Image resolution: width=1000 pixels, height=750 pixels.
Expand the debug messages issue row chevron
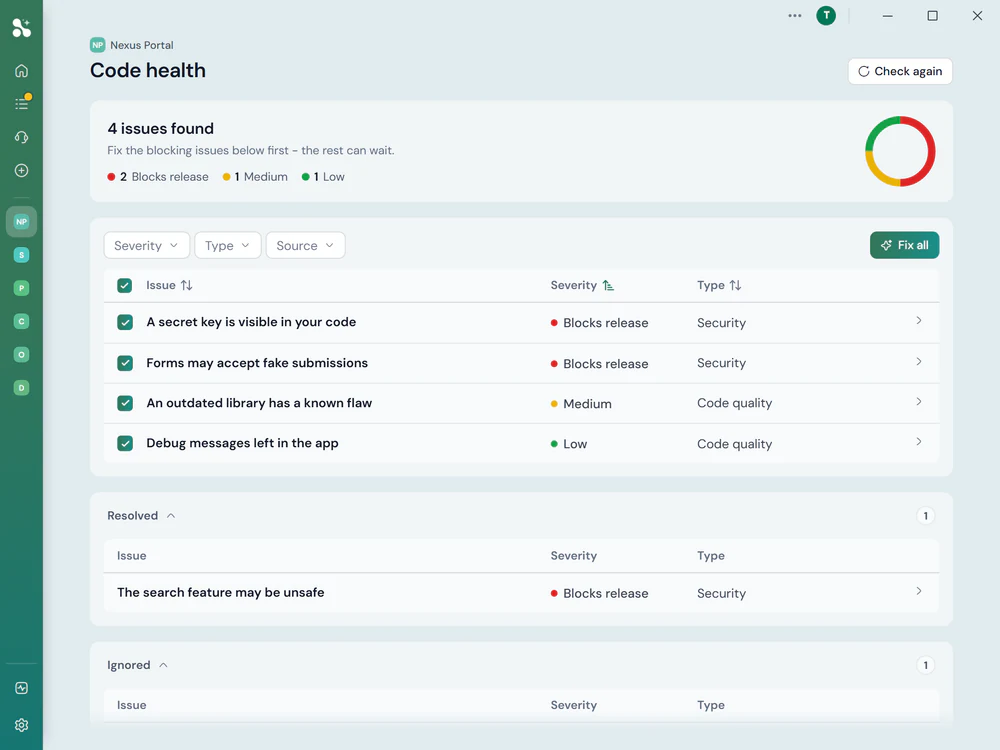point(918,442)
